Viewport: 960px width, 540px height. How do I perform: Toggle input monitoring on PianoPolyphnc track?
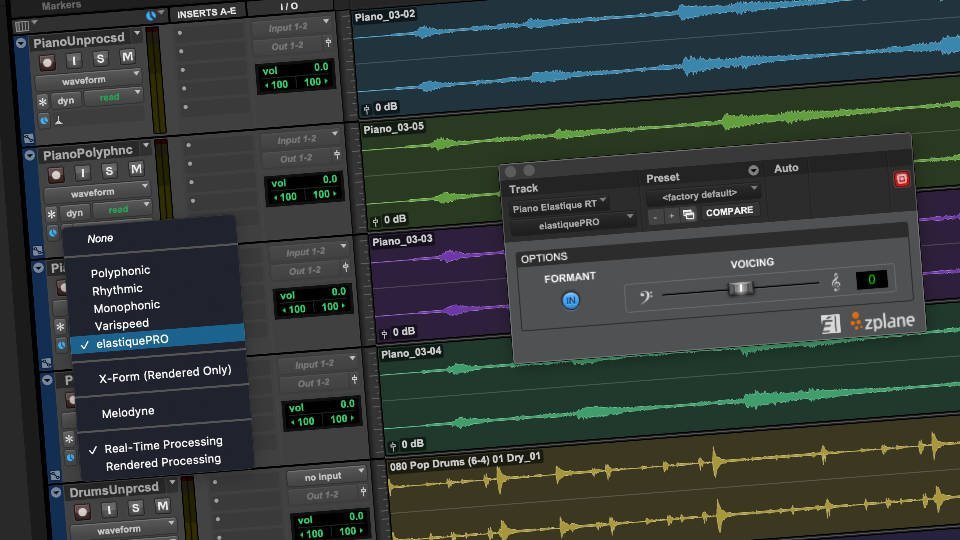[x=83, y=173]
